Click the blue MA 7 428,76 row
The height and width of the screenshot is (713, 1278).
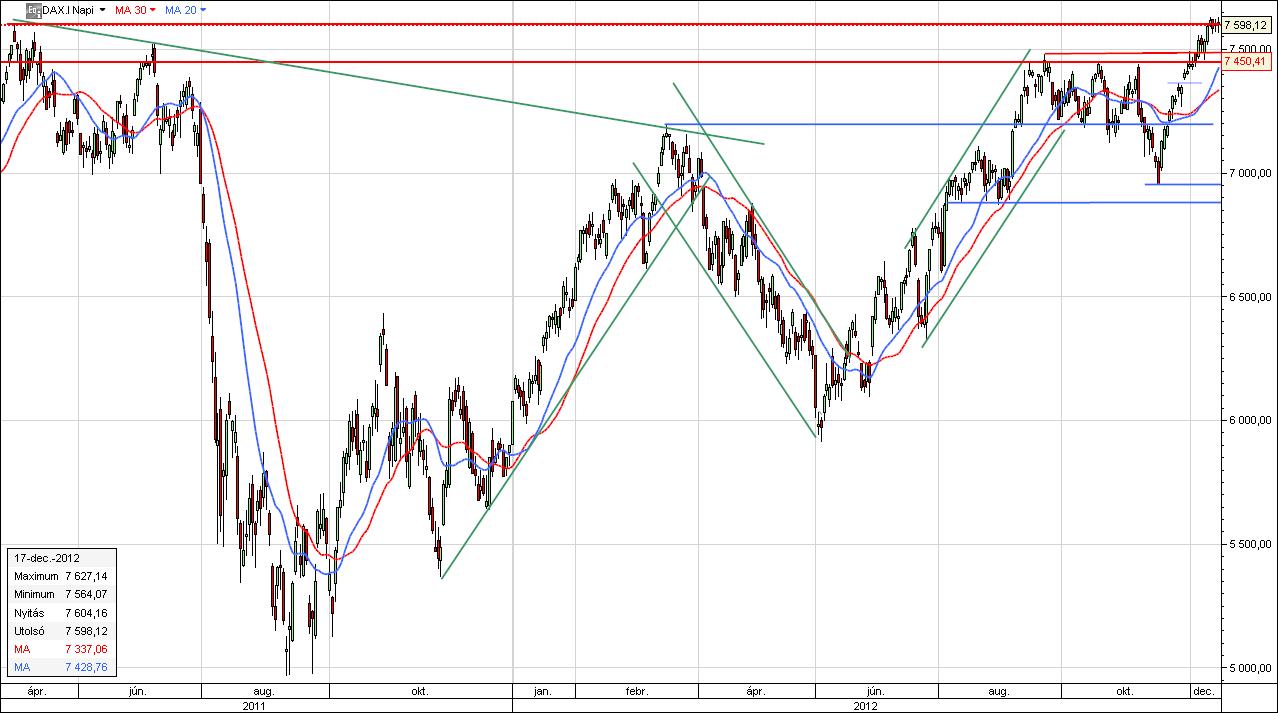pyautogui.click(x=61, y=667)
